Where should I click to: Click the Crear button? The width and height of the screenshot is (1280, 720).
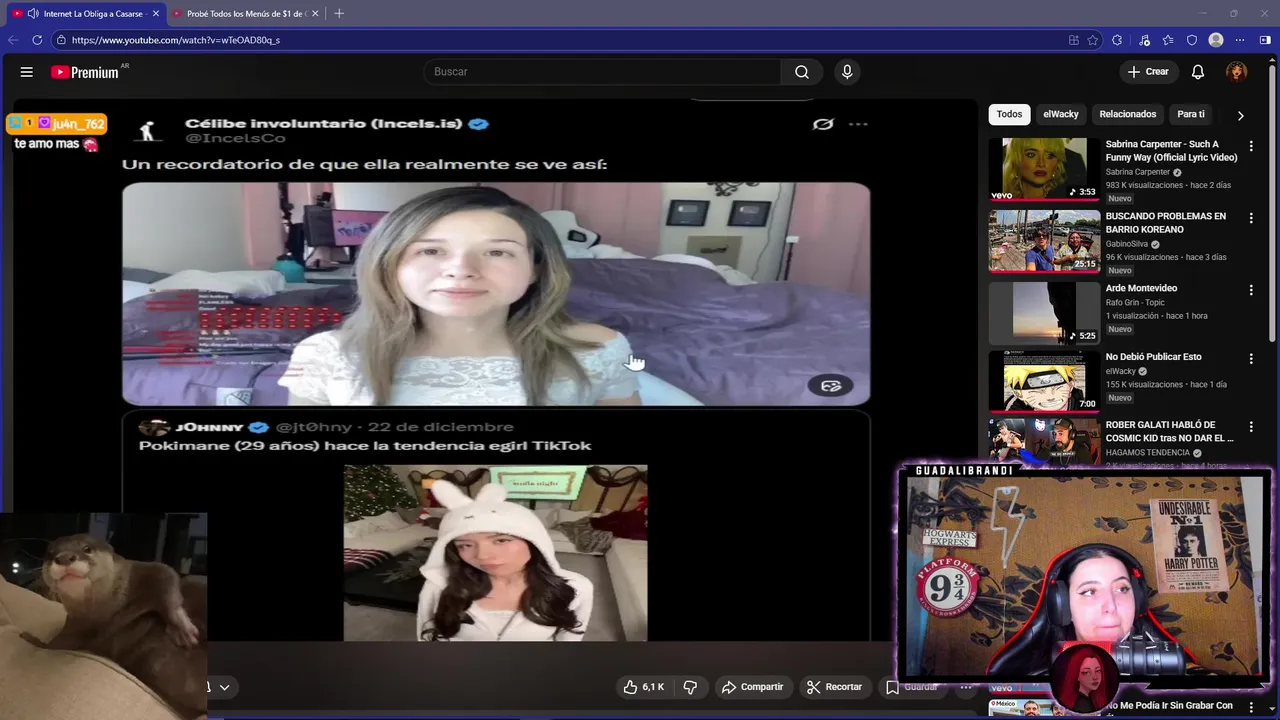[1148, 72]
